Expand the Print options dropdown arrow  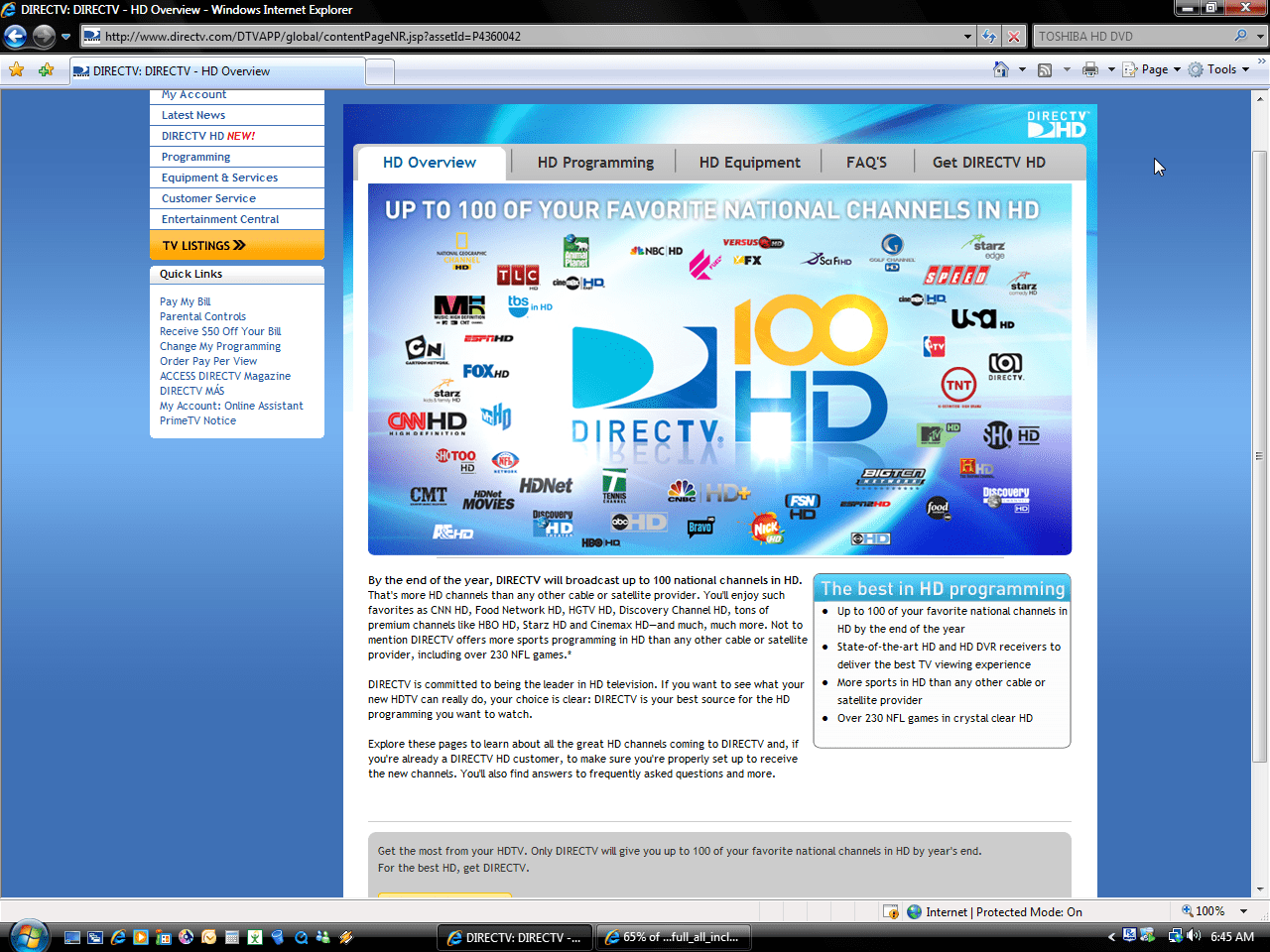(1111, 69)
